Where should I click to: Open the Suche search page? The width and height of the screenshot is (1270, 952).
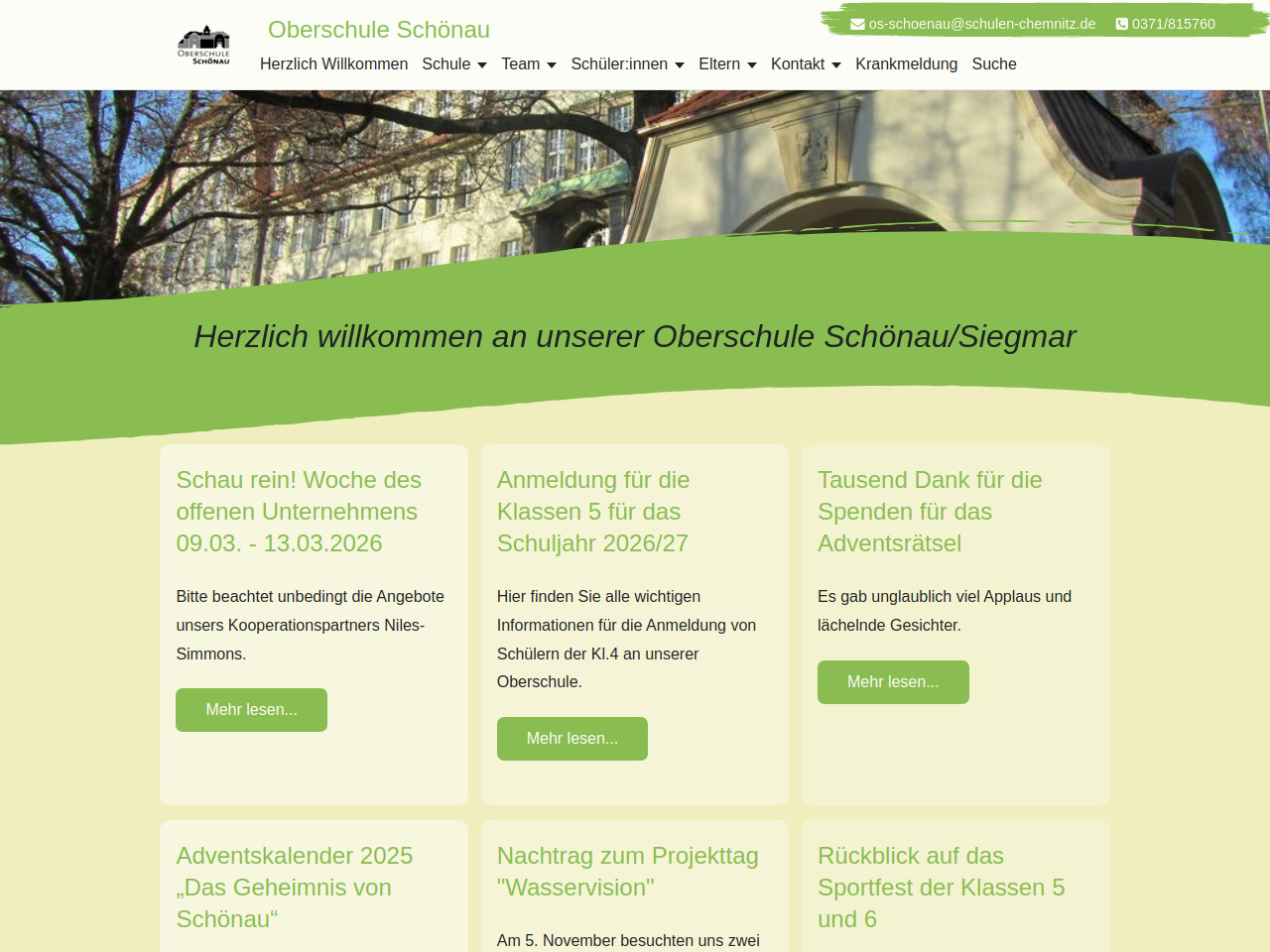994,63
